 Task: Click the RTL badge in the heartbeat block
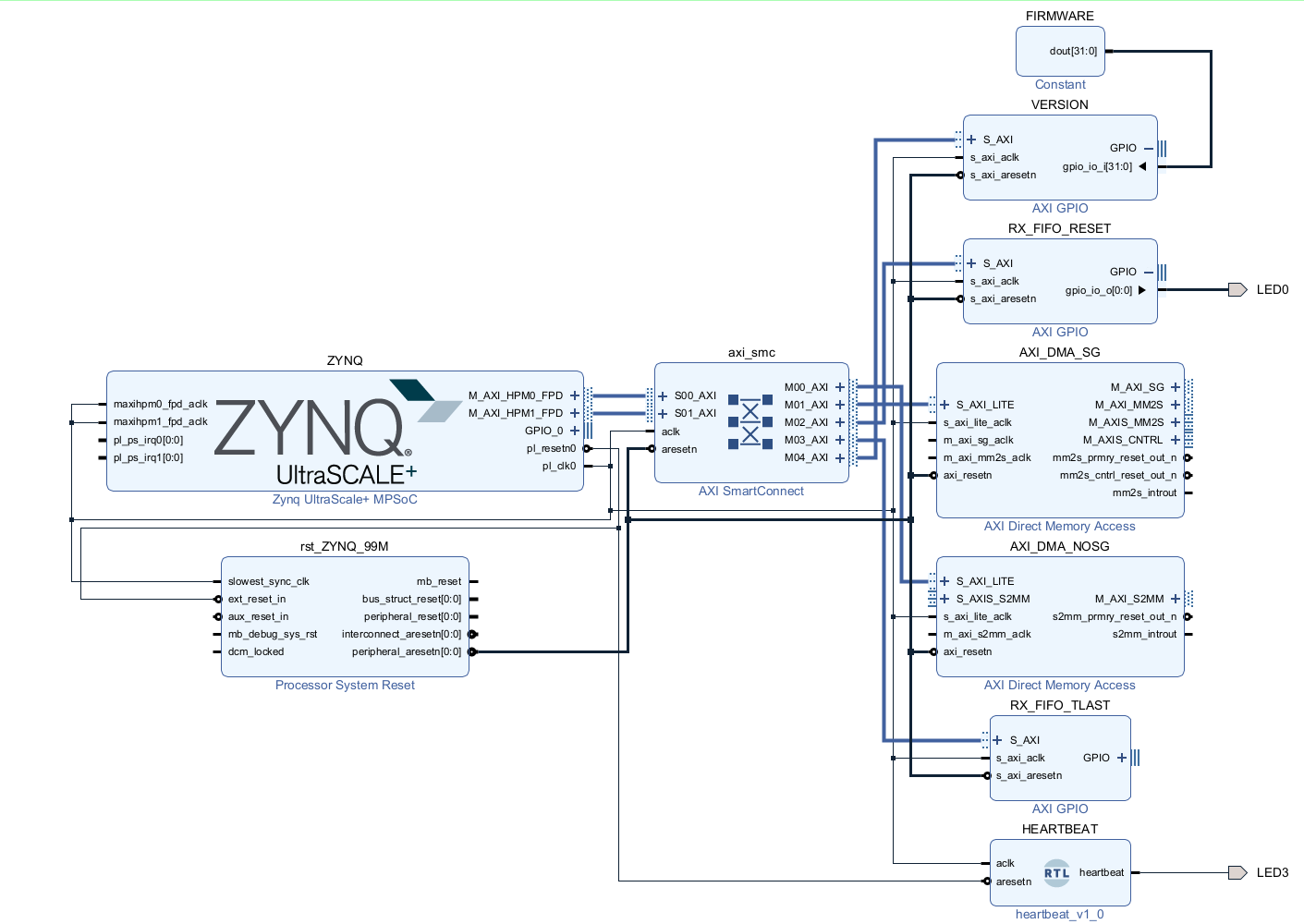(1056, 872)
